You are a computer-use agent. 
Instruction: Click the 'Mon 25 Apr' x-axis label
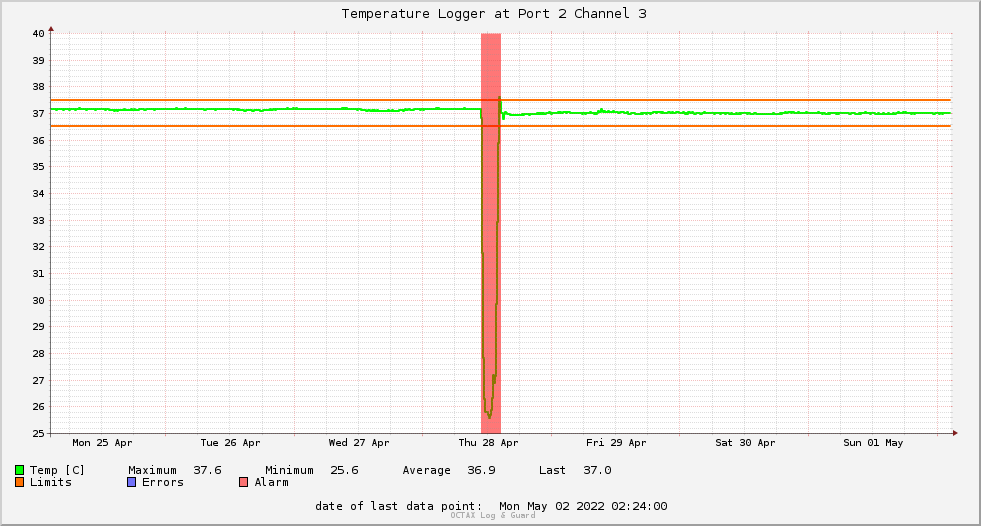point(102,443)
